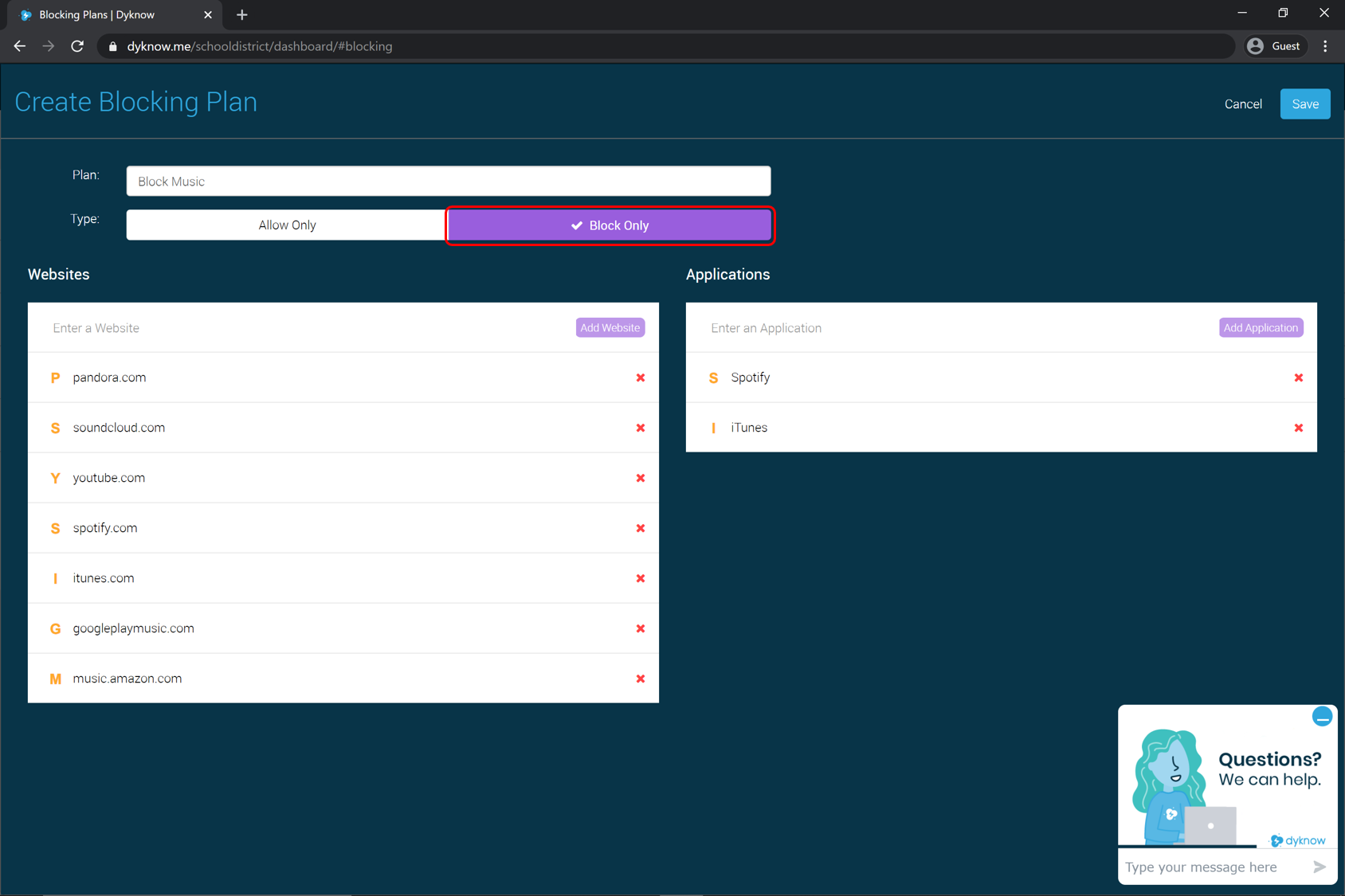This screenshot has width=1345, height=896.
Task: Select the Blocking Plans browser tab
Action: pyautogui.click(x=108, y=14)
